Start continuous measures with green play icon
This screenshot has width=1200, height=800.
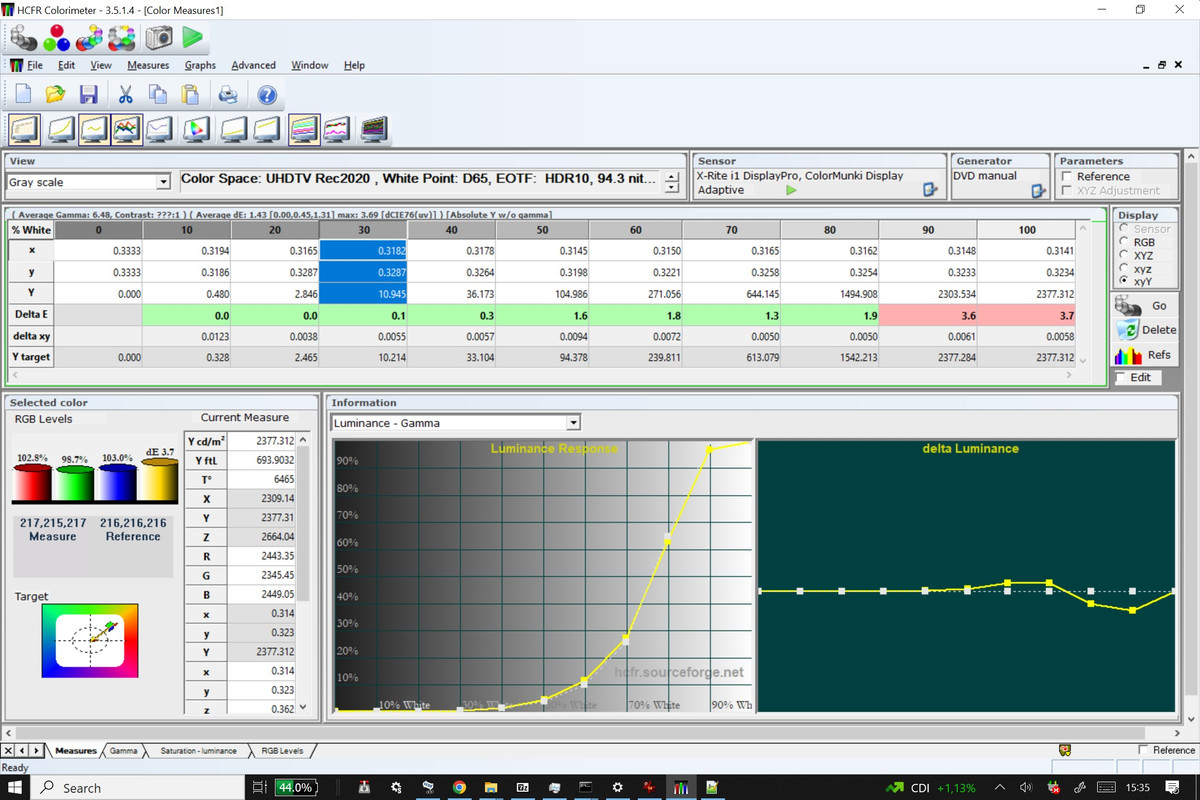[193, 38]
